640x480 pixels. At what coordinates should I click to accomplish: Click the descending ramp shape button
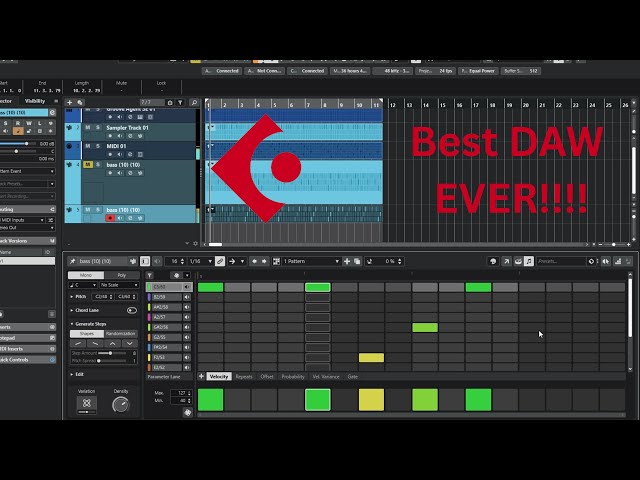click(95, 343)
